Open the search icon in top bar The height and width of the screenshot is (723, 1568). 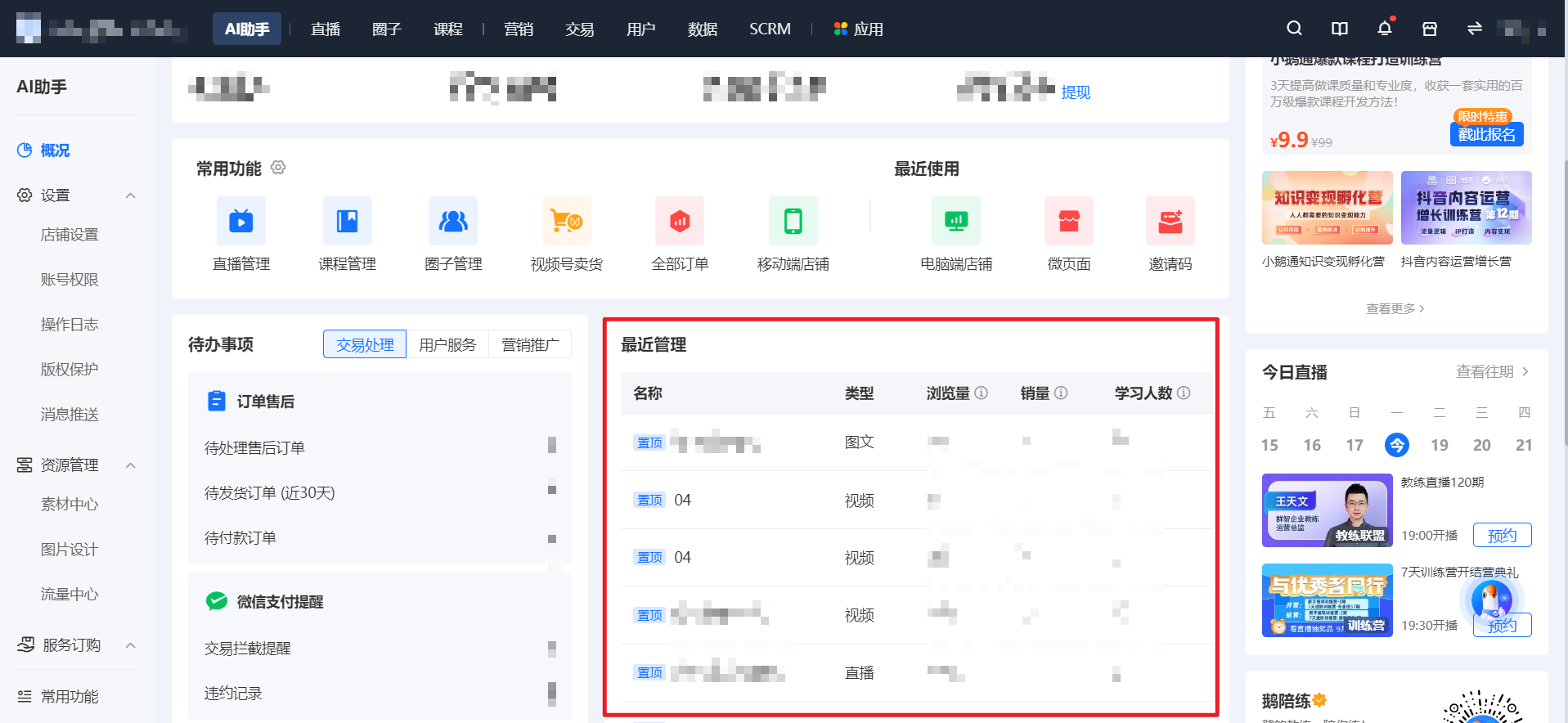1294,29
